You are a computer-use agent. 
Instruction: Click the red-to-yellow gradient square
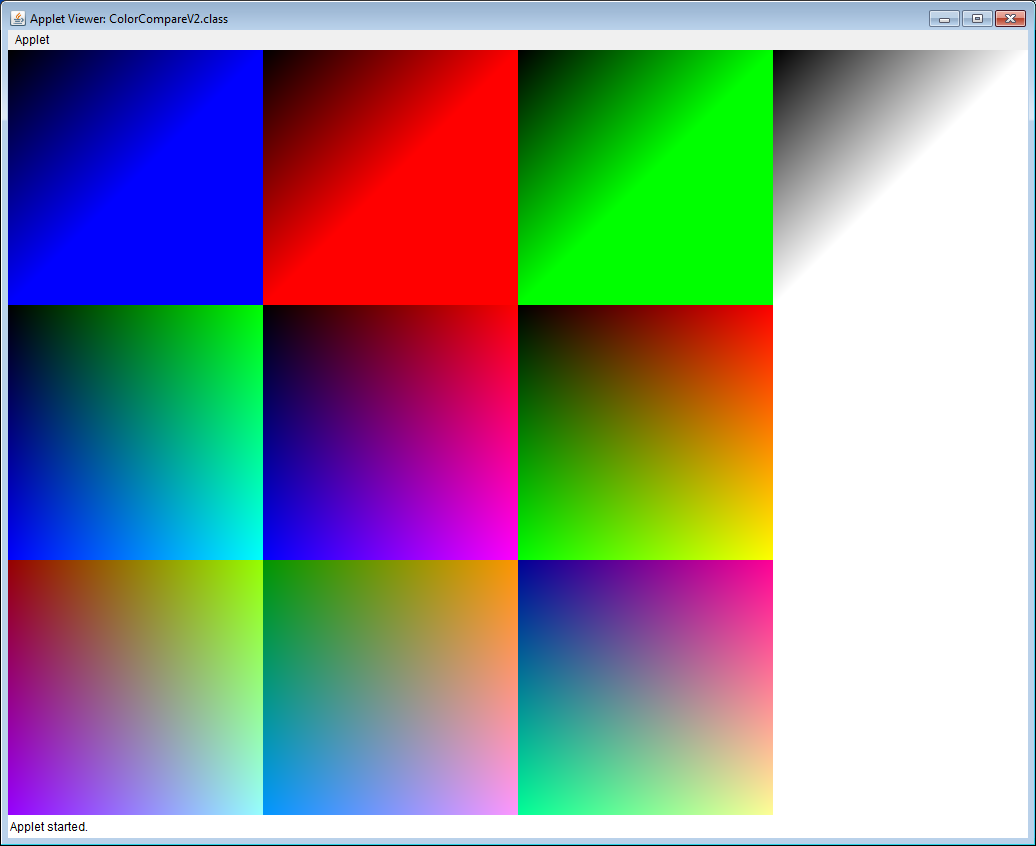click(x=645, y=432)
